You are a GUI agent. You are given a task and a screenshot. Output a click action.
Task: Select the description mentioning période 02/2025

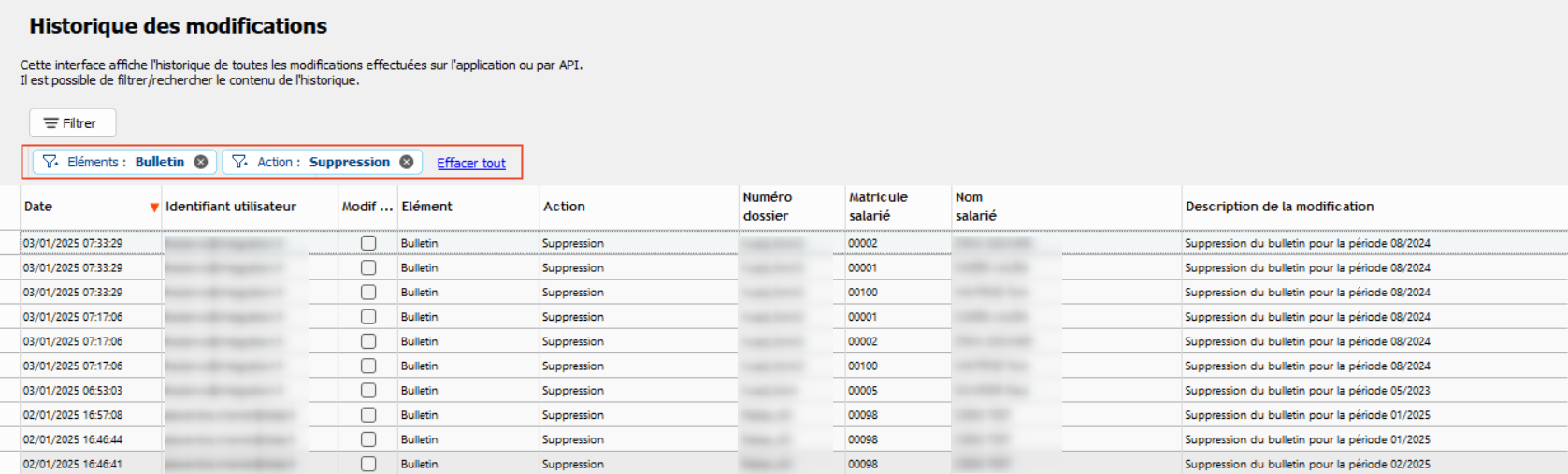click(1307, 464)
